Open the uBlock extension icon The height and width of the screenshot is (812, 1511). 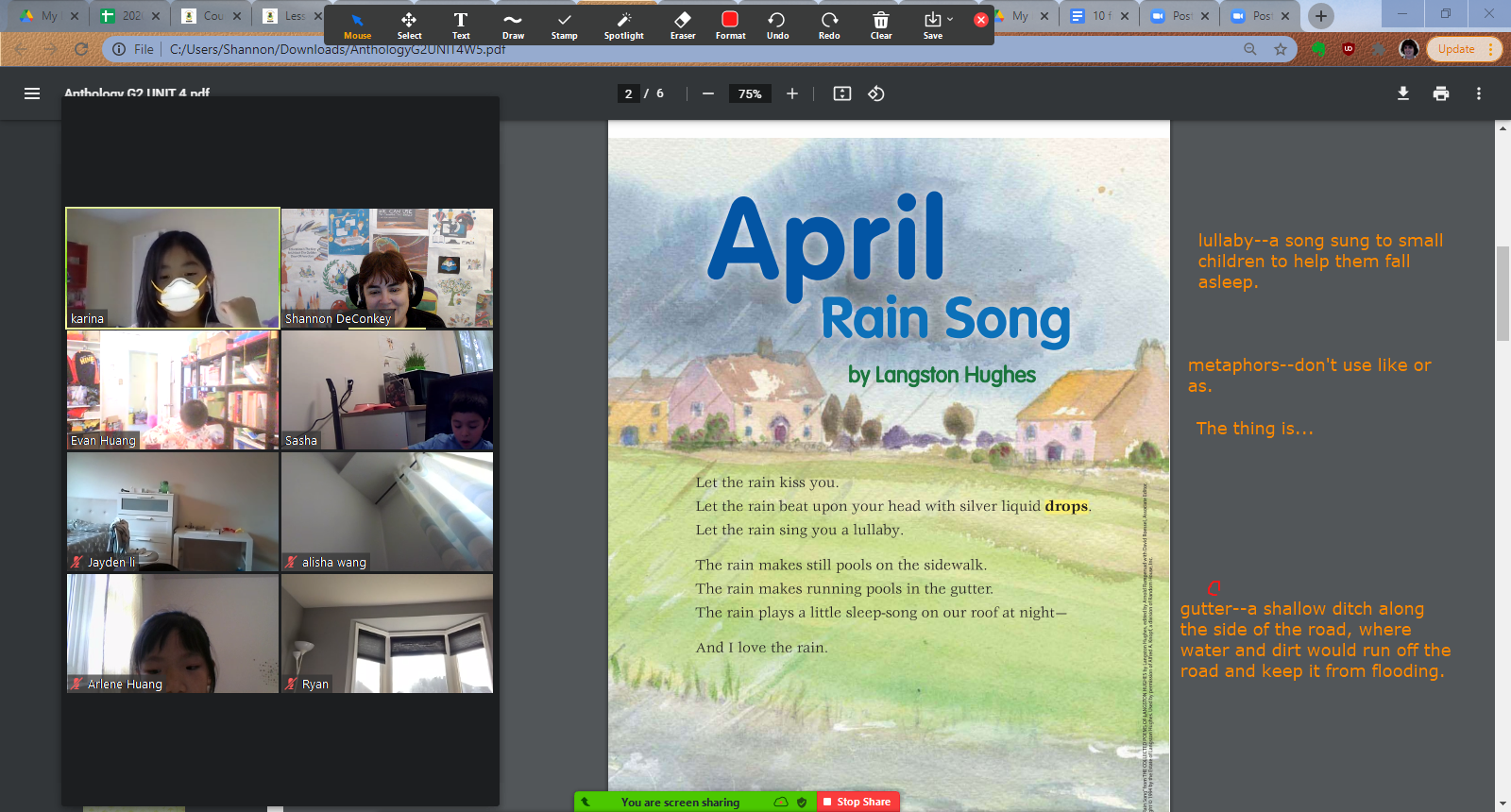(x=1349, y=49)
